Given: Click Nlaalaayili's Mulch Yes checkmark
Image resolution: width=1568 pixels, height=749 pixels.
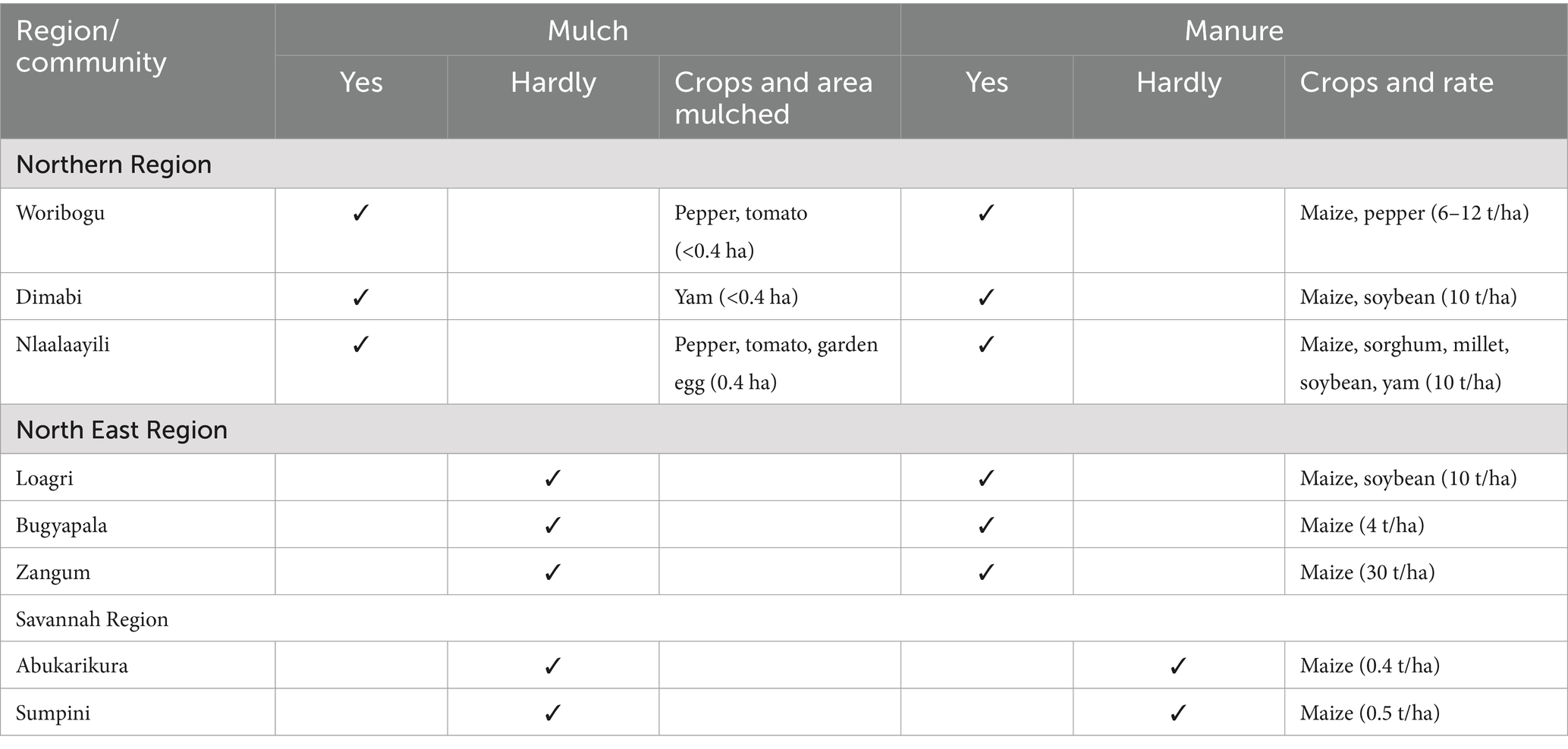Looking at the screenshot, I should coord(360,345).
